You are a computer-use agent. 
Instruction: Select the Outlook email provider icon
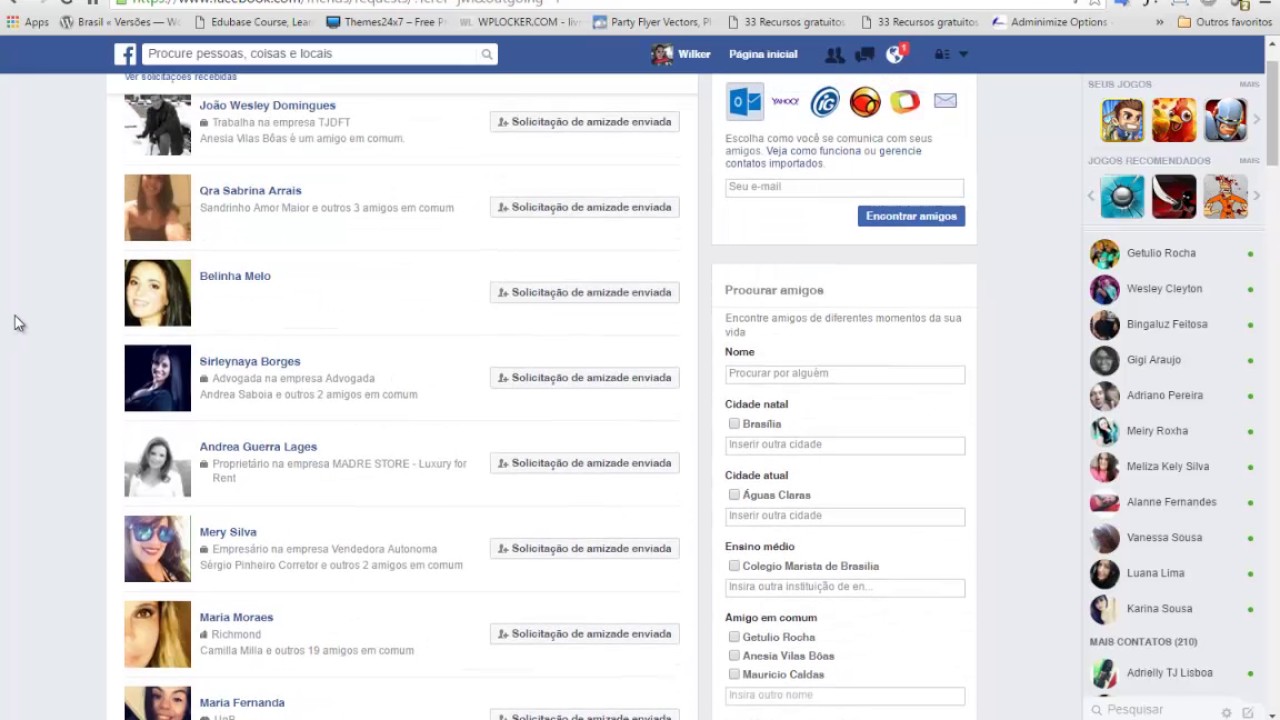click(x=745, y=101)
